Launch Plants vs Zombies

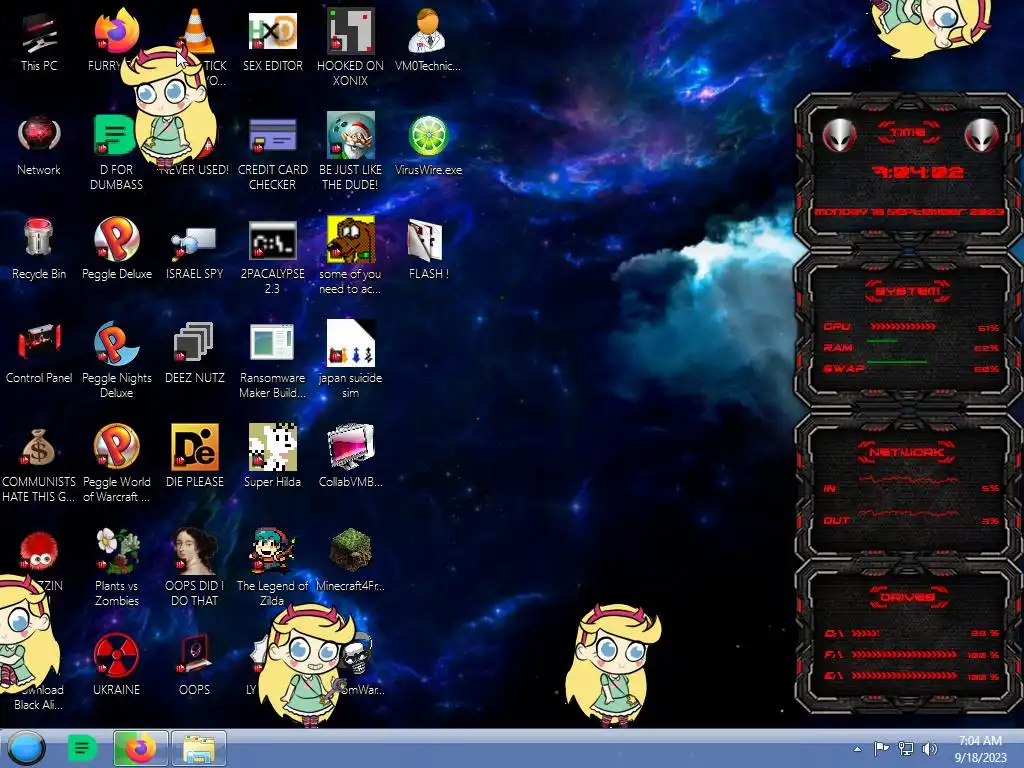click(x=116, y=568)
